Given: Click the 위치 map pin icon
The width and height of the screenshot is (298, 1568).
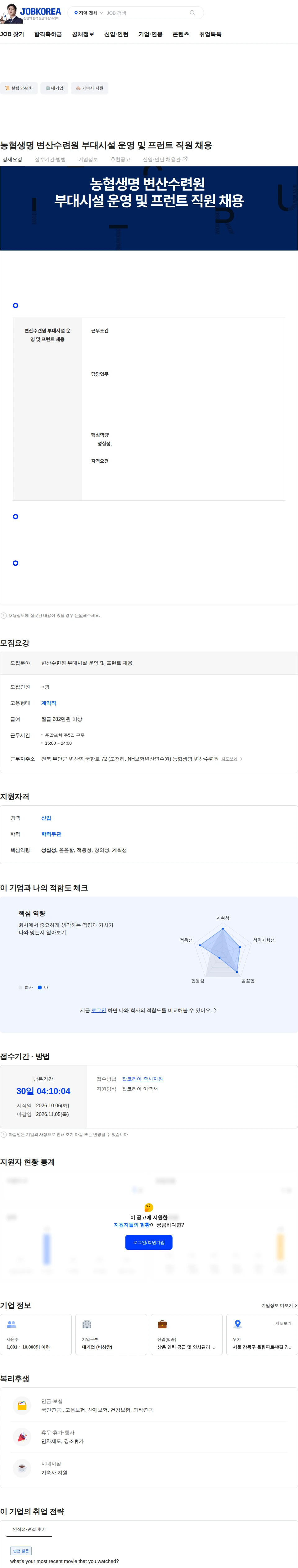Looking at the screenshot, I should coord(238,1325).
